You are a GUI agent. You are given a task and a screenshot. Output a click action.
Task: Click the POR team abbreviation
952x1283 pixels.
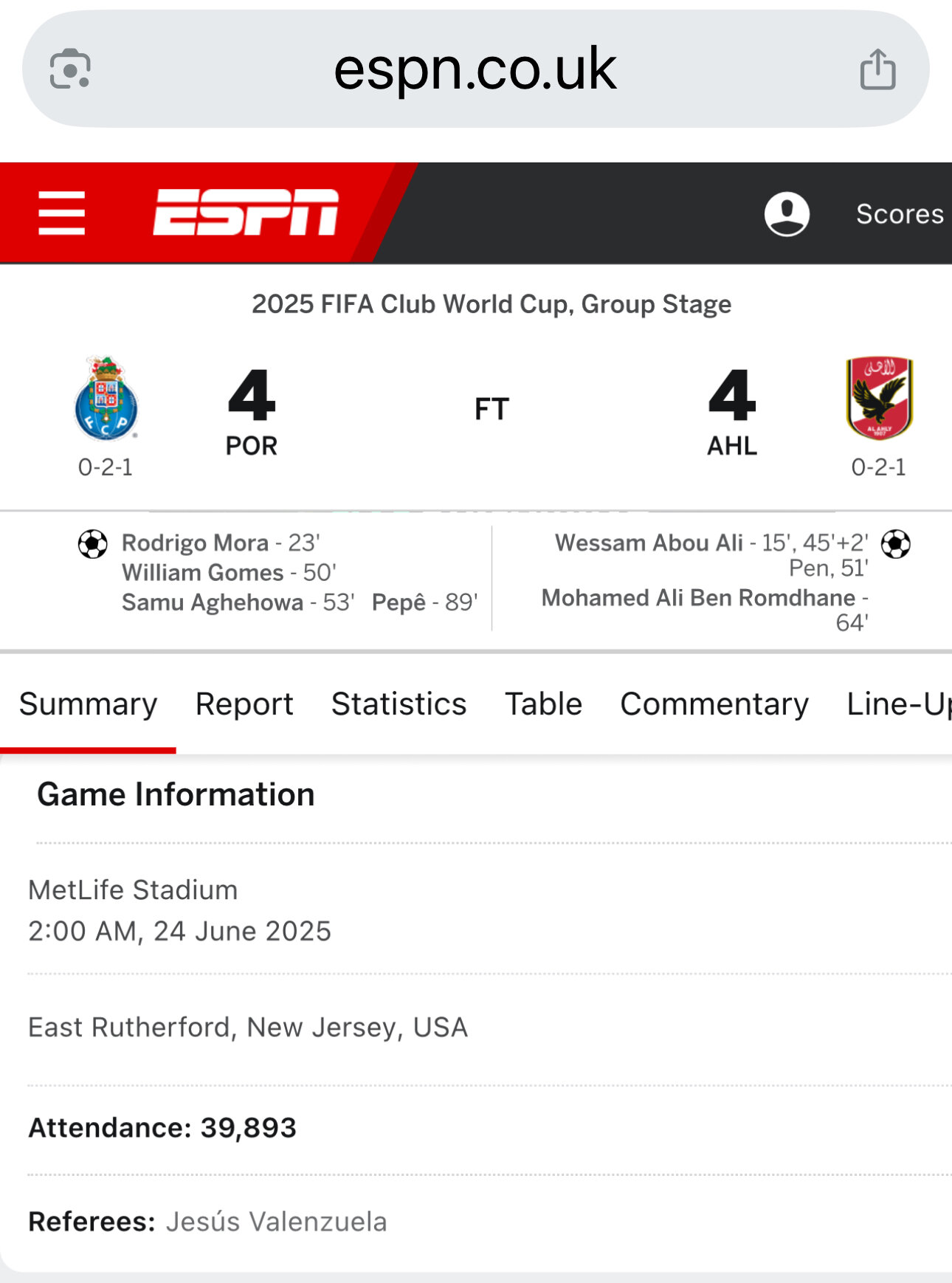click(x=252, y=446)
